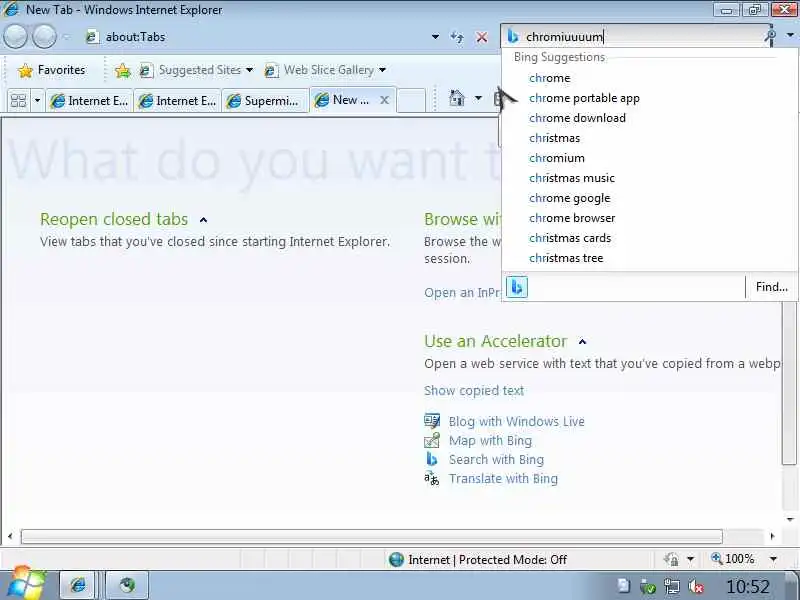Select the 'christmas cards' suggestion
Image resolution: width=800 pixels, height=600 pixels.
tap(570, 238)
